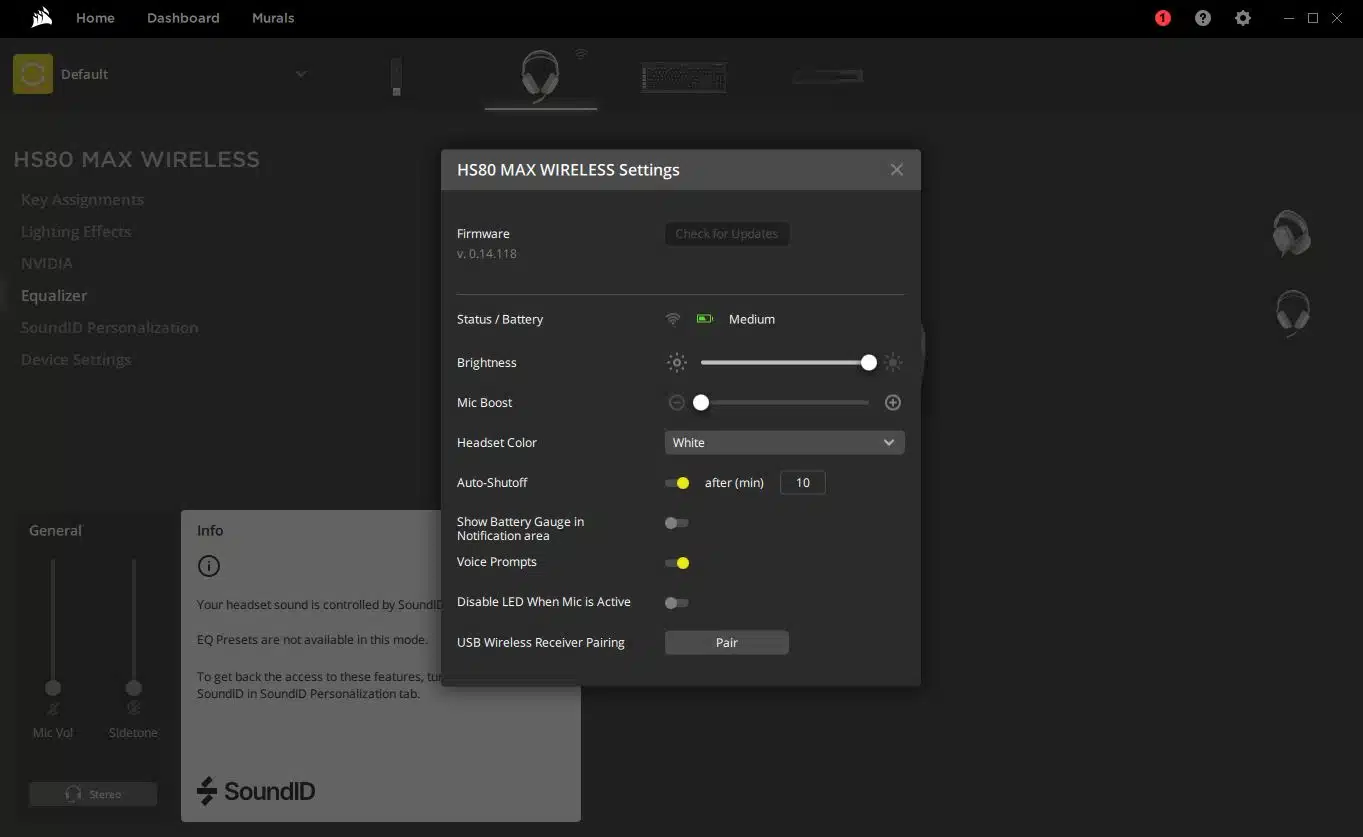Decrease mic boost with minus icon
The image size is (1363, 837).
click(677, 402)
